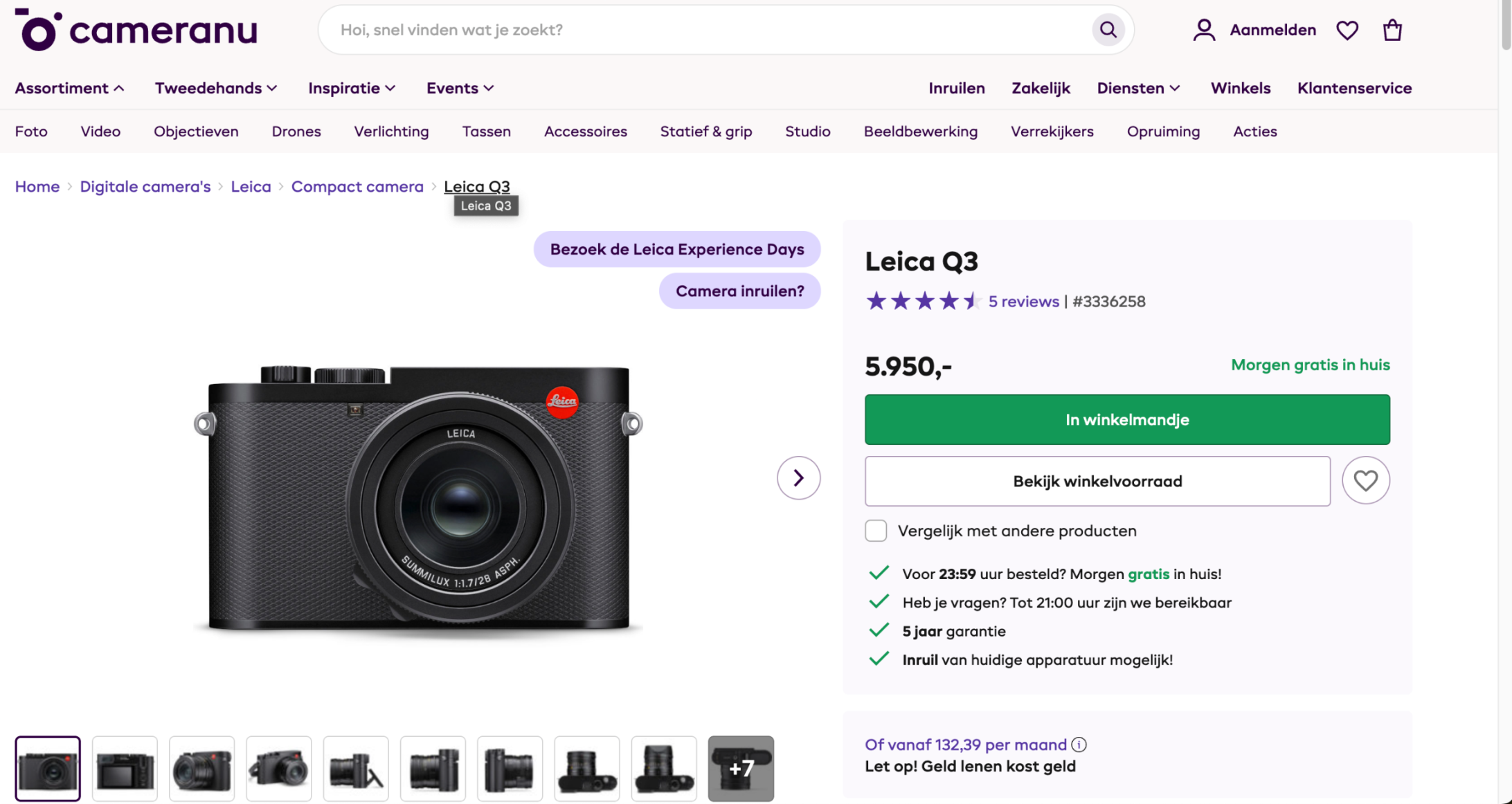1512x804 pixels.
Task: Open the Objectieven category
Action: (x=196, y=131)
